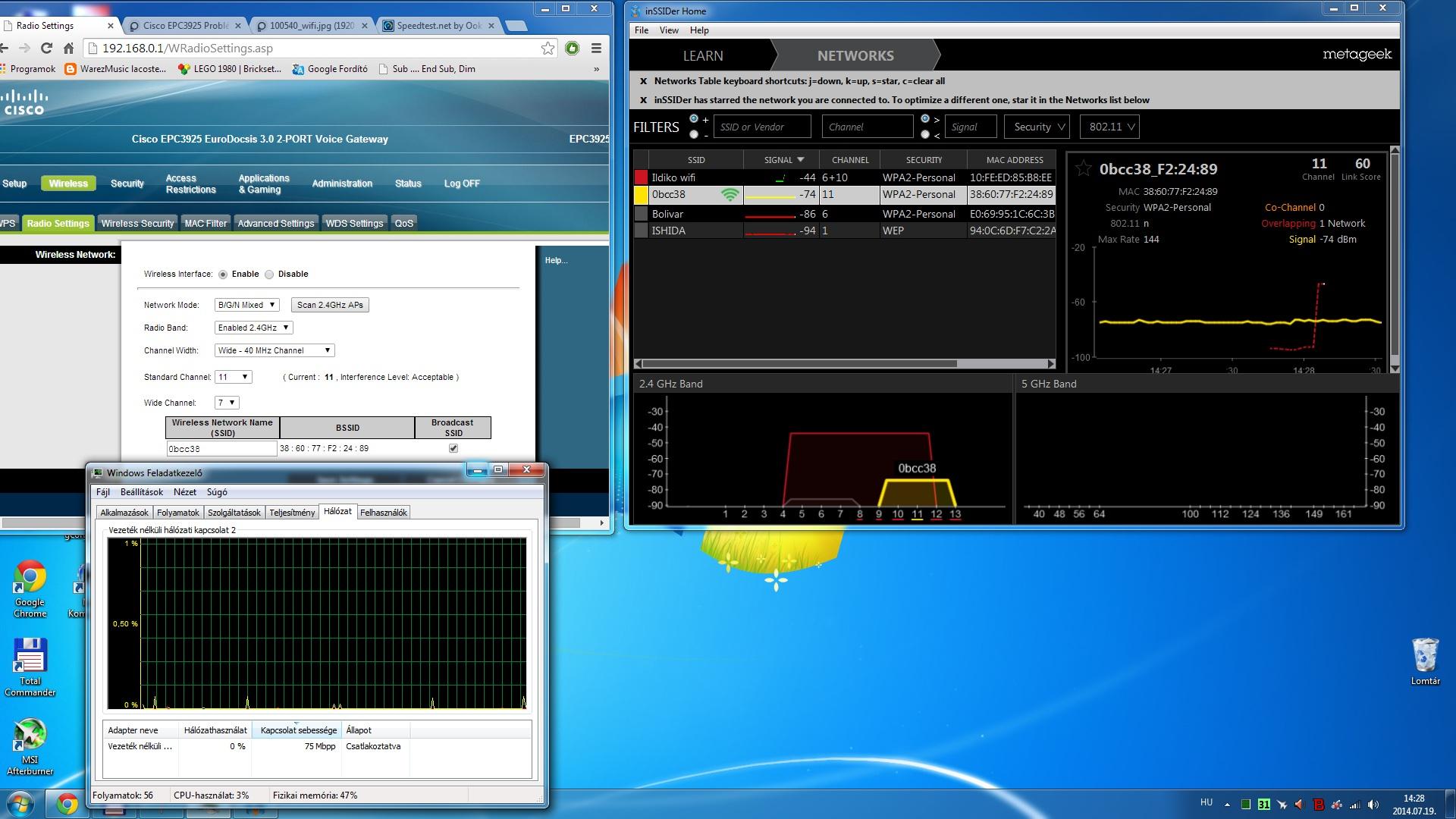1456x819 pixels.
Task: Select Disable wireless interface radio
Action: click(x=269, y=275)
